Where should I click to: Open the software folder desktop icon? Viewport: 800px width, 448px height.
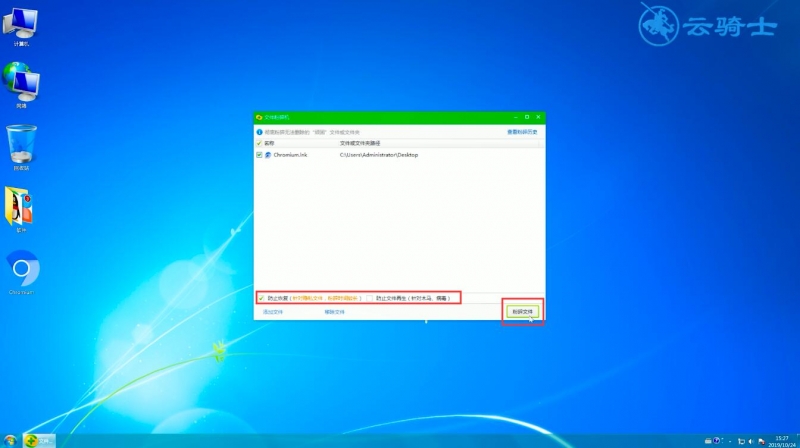[x=20, y=209]
